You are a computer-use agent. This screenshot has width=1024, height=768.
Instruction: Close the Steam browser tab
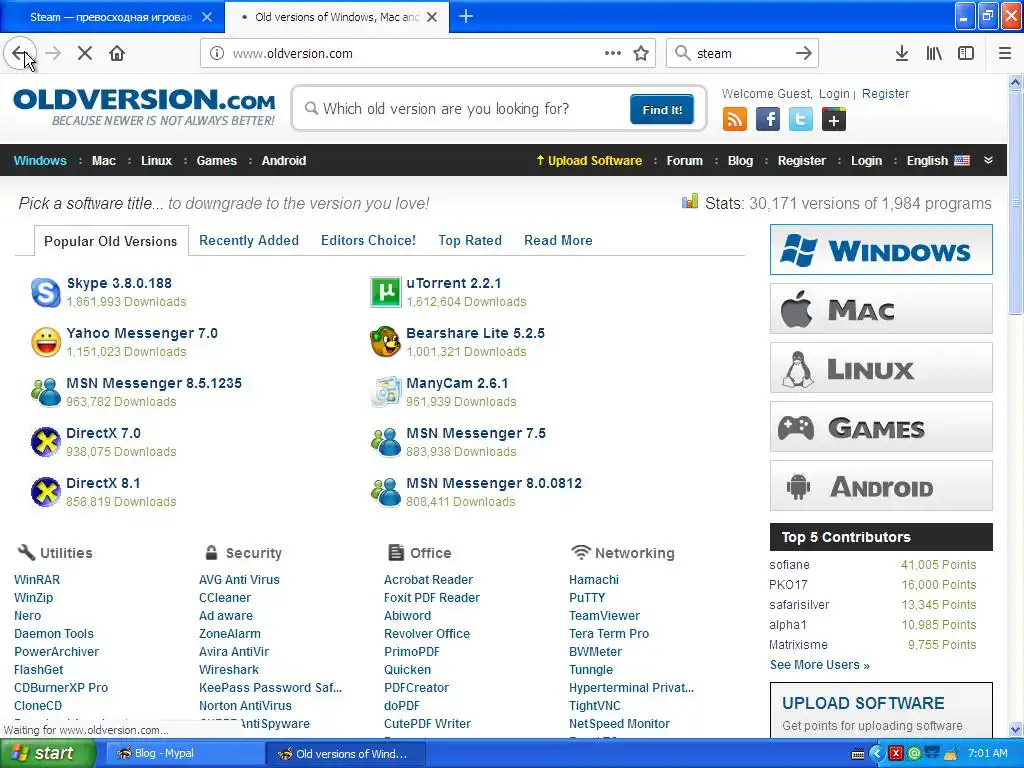click(207, 17)
